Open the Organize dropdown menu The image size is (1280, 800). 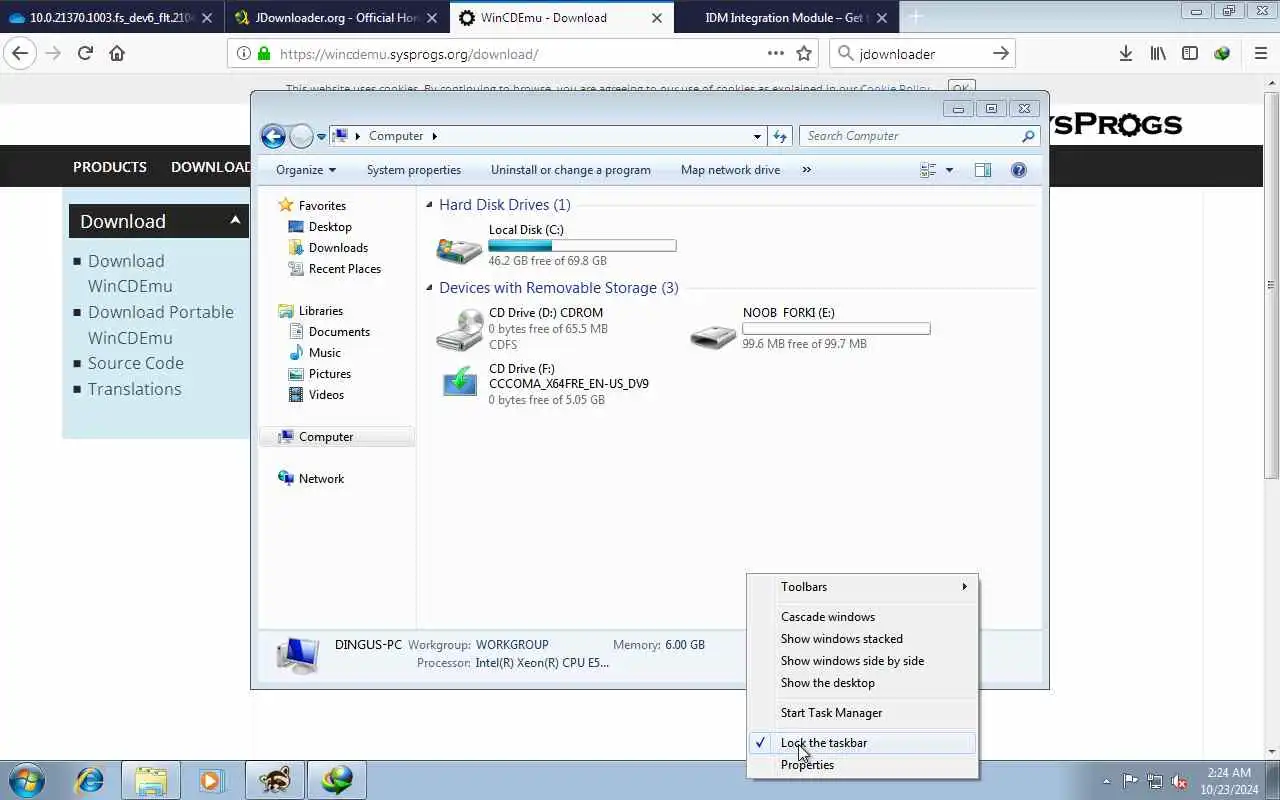[306, 170]
